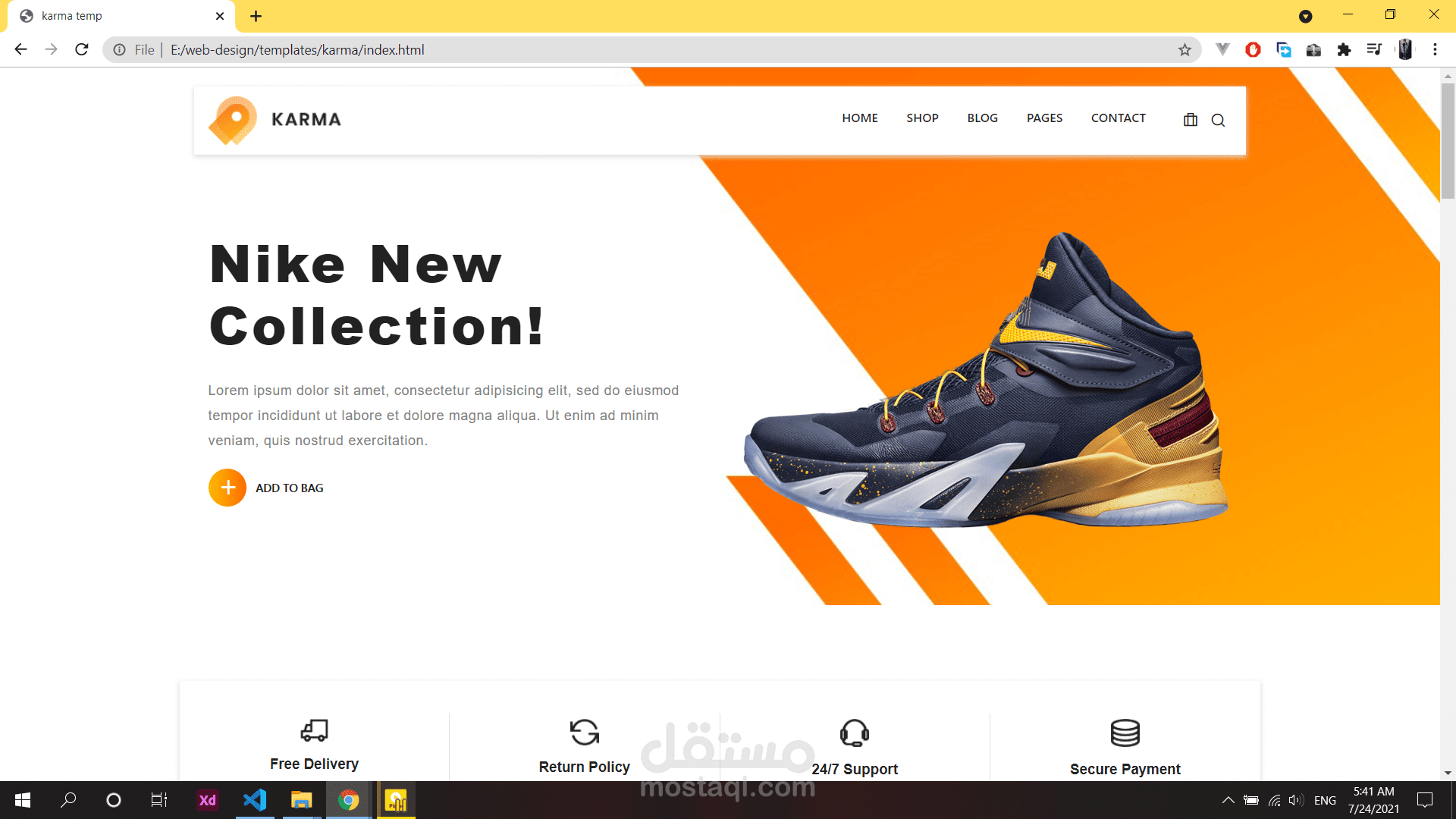Open the SHOP nav menu item
This screenshot has height=819, width=1456.
[922, 118]
